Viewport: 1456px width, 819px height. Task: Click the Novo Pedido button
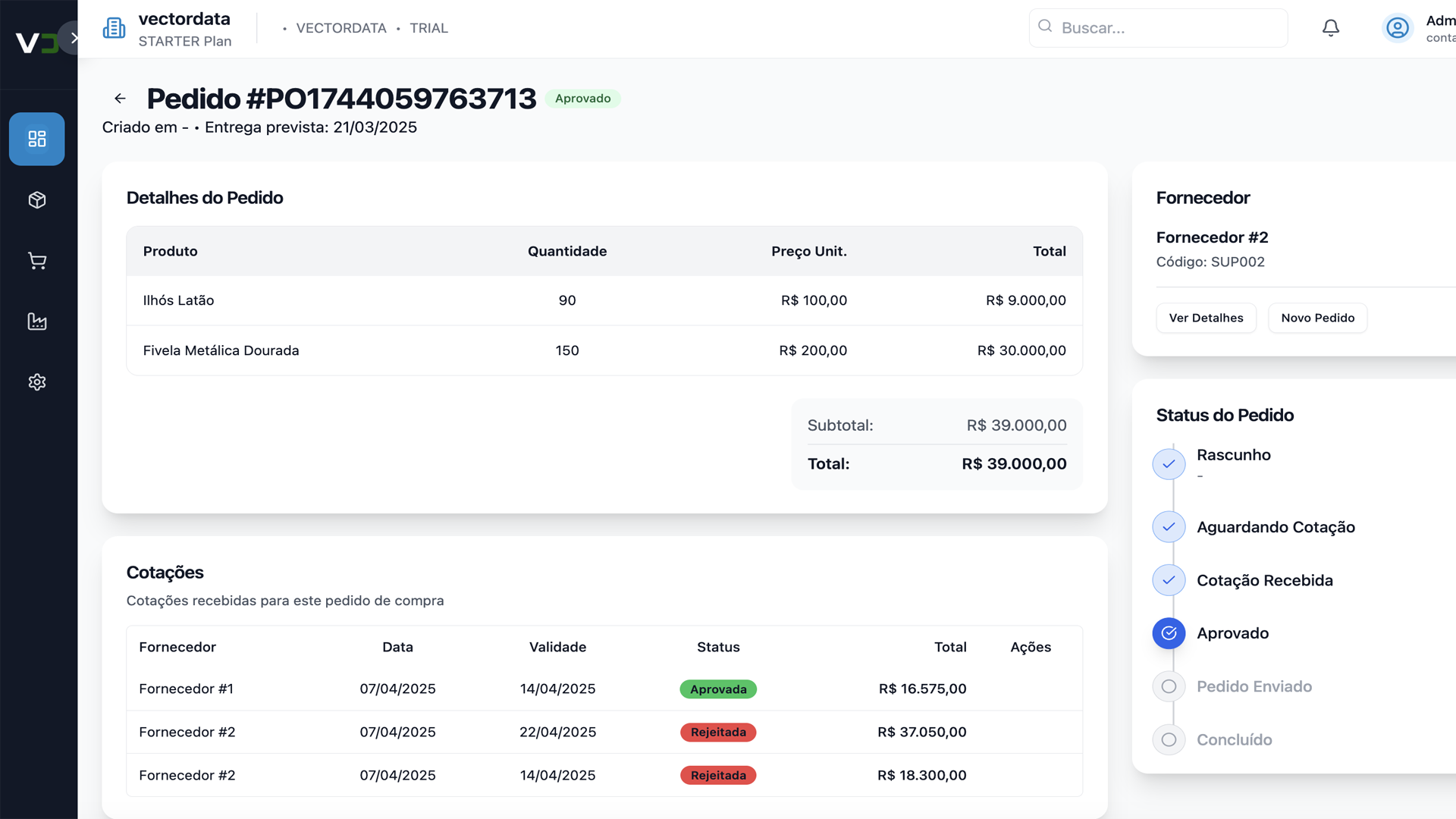1317,318
